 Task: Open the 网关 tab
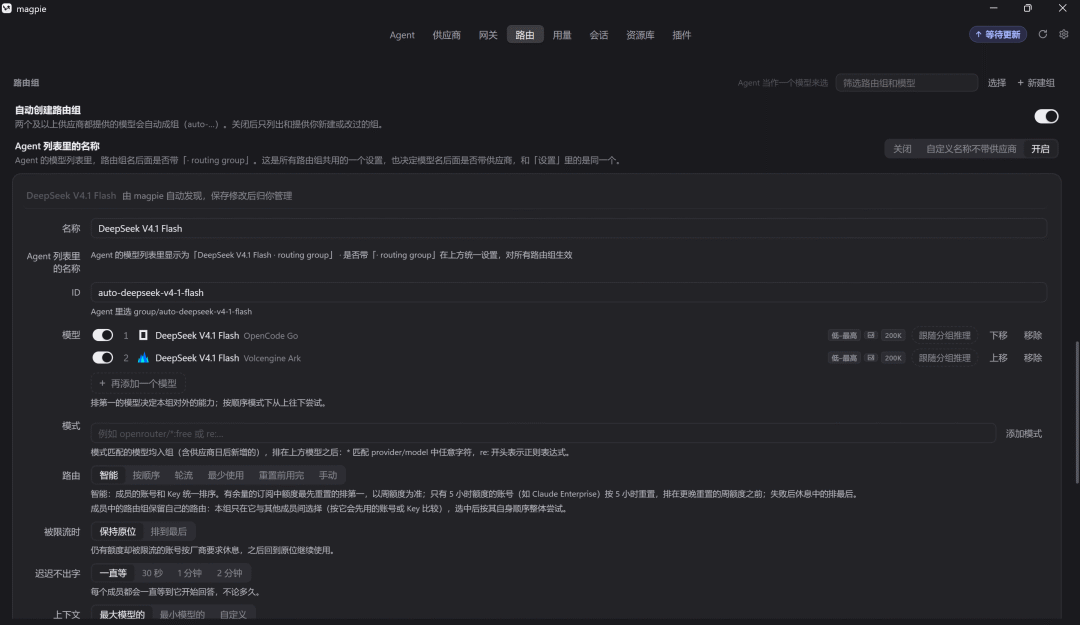click(488, 35)
